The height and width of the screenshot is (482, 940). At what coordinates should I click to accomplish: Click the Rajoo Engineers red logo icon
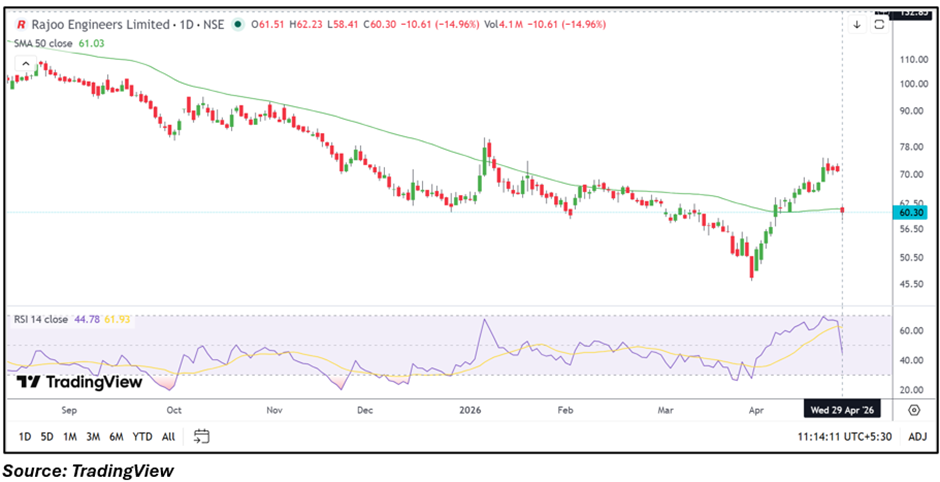coord(21,25)
